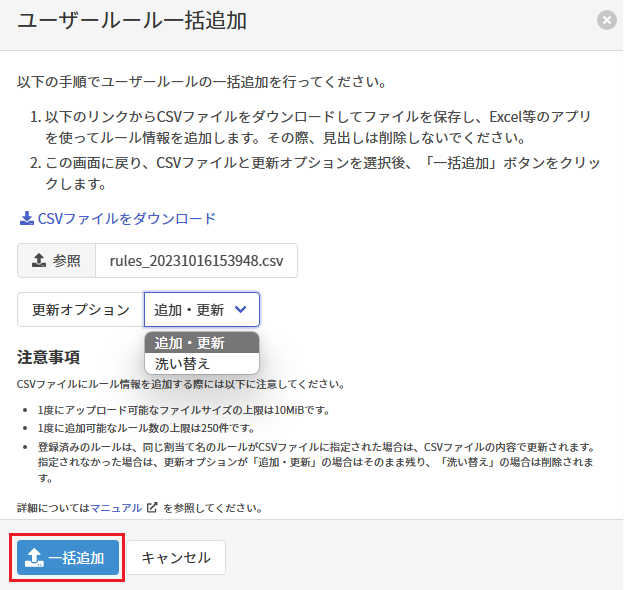Click the download icon beside the CSV link

[x=26, y=218]
